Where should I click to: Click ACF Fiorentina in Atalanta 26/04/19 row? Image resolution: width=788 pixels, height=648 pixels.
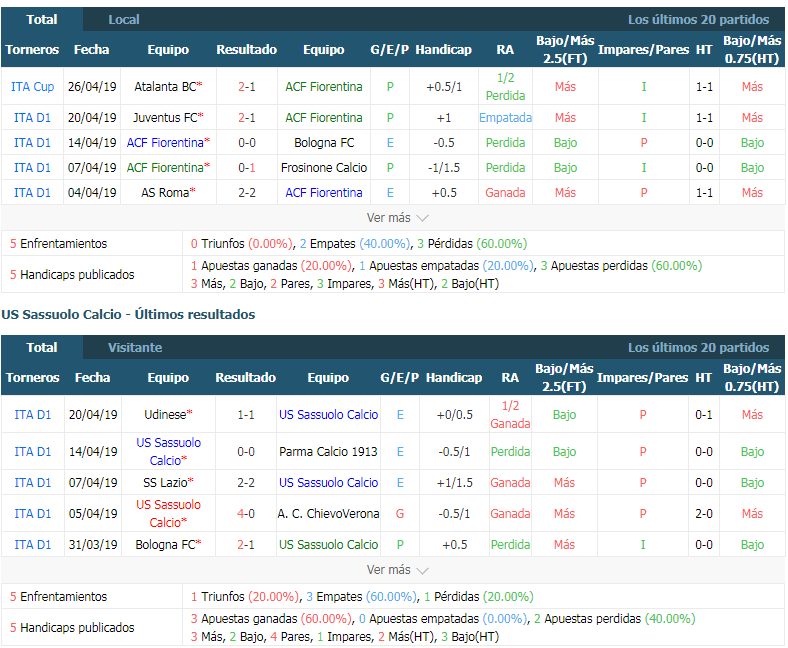324,86
